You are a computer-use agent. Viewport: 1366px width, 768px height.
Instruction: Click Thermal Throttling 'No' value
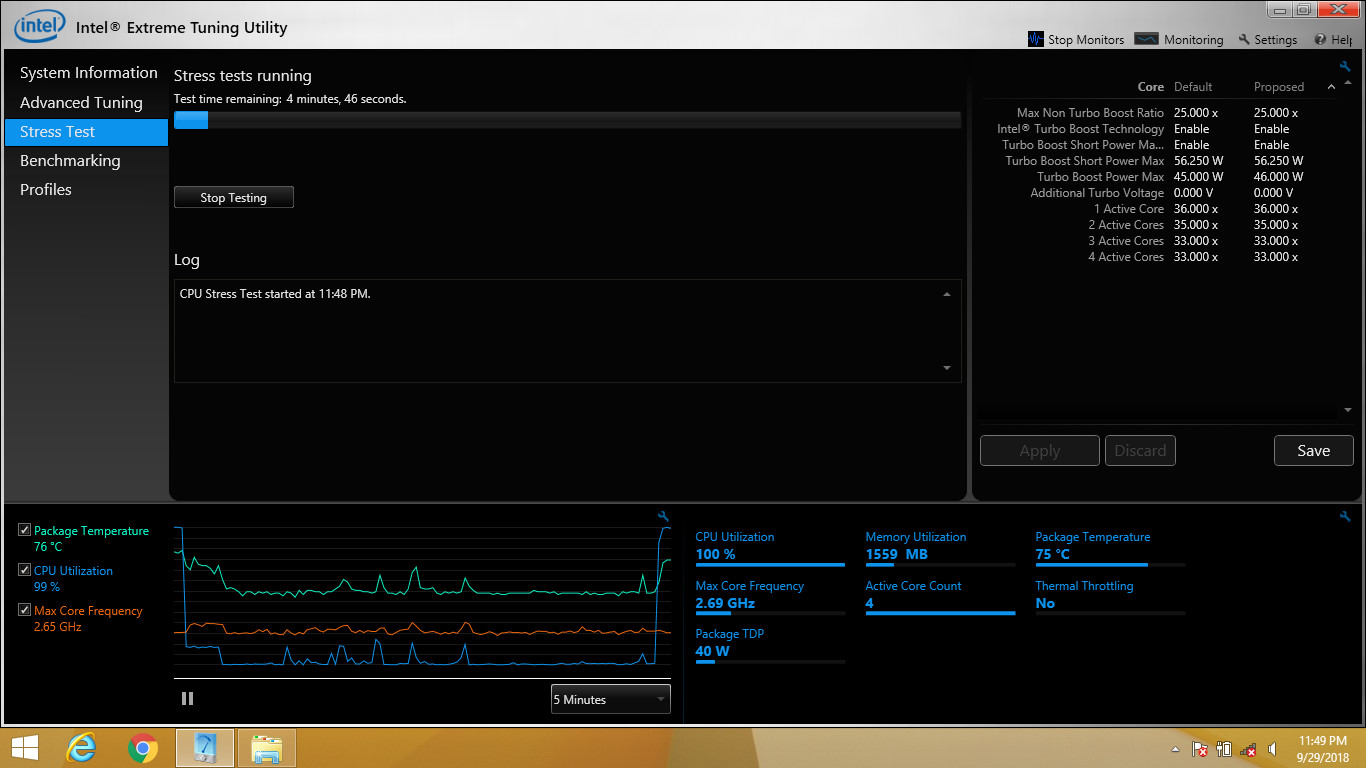coord(1045,603)
